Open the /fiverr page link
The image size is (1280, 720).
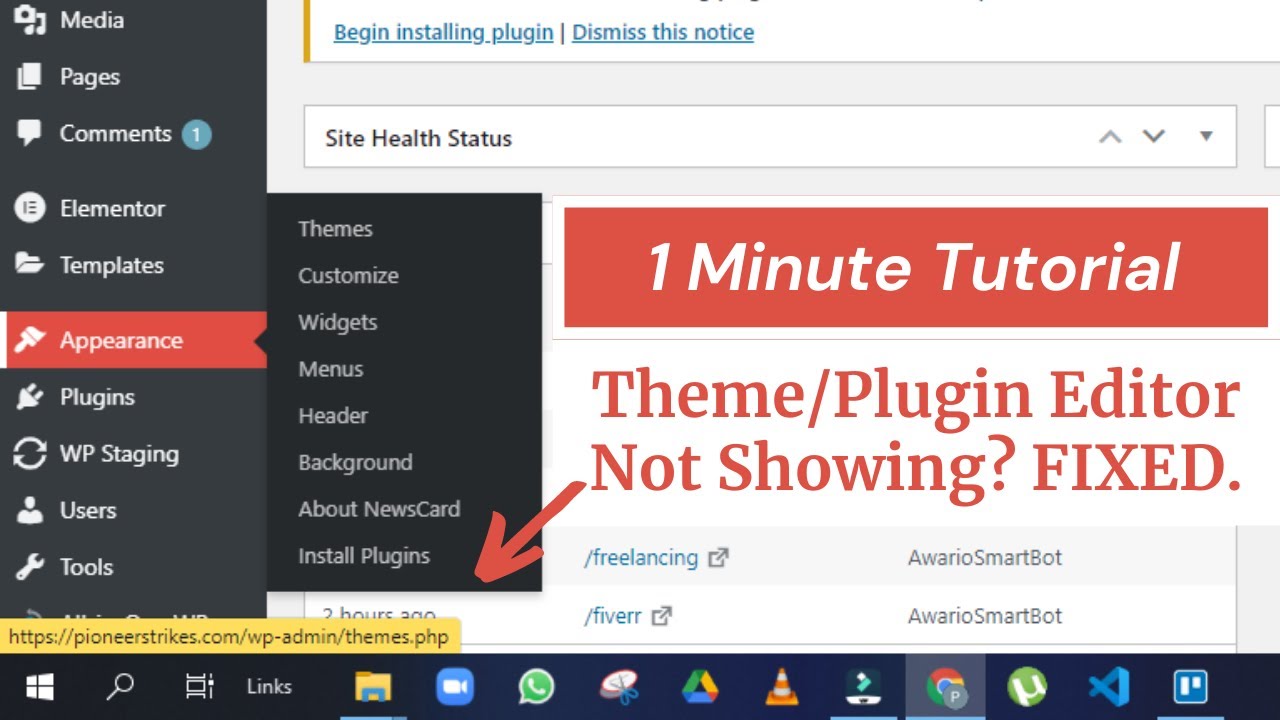[x=612, y=616]
